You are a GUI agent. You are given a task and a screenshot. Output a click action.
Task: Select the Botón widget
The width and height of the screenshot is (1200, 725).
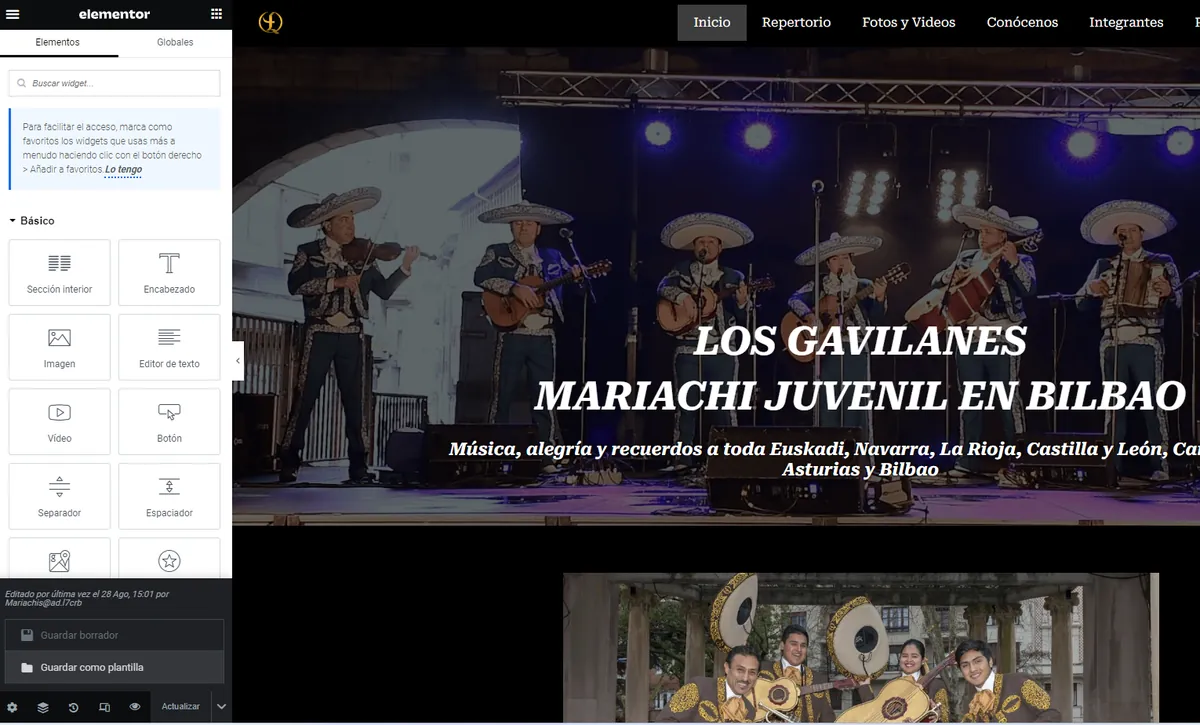point(169,422)
